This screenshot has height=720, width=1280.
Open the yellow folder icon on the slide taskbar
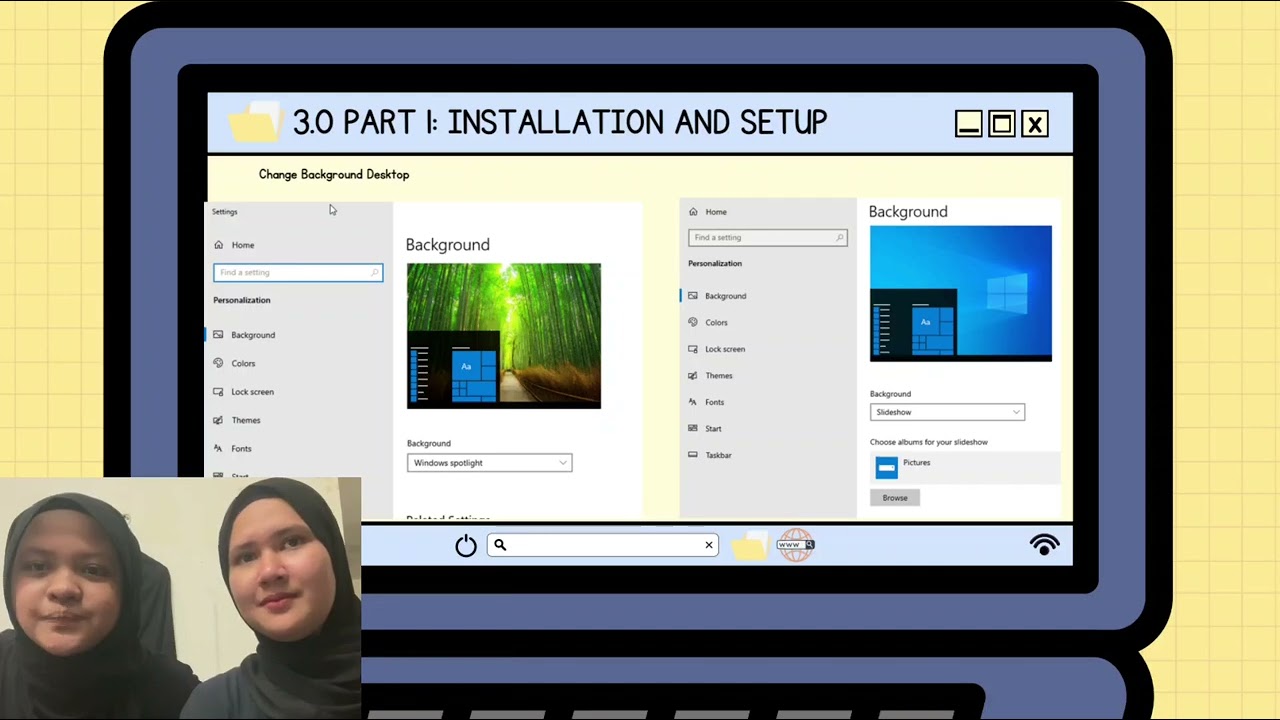click(749, 546)
